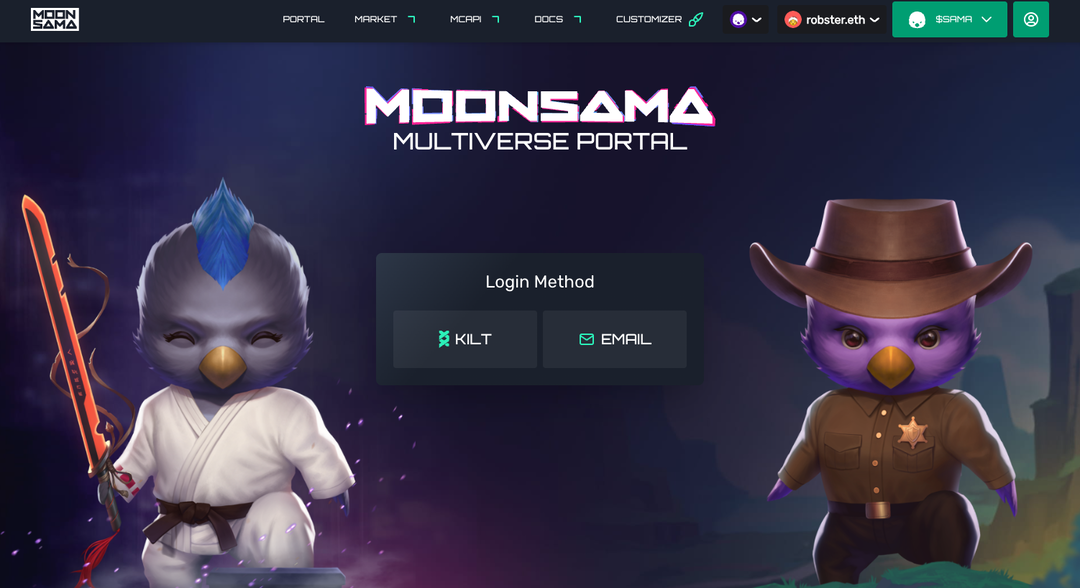
Task: Click the external link arrow beside DOCS
Action: [x=577, y=19]
